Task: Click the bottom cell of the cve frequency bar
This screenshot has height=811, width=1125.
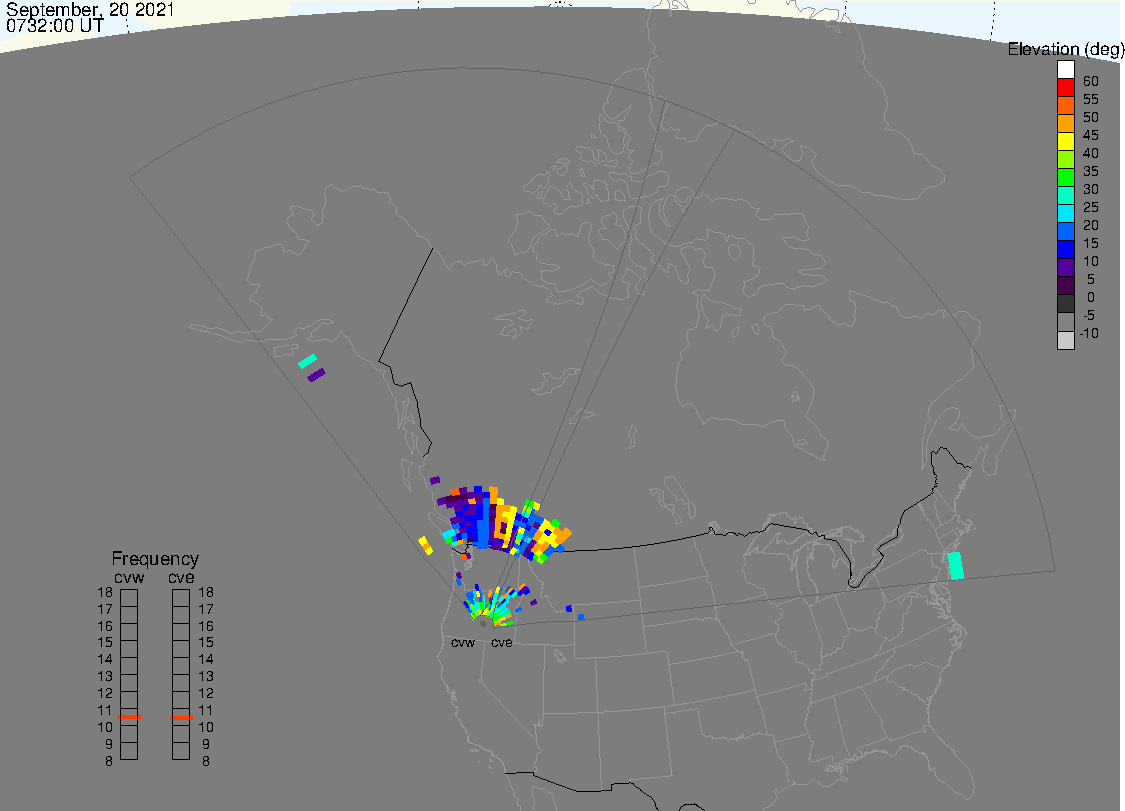Action: coord(181,751)
